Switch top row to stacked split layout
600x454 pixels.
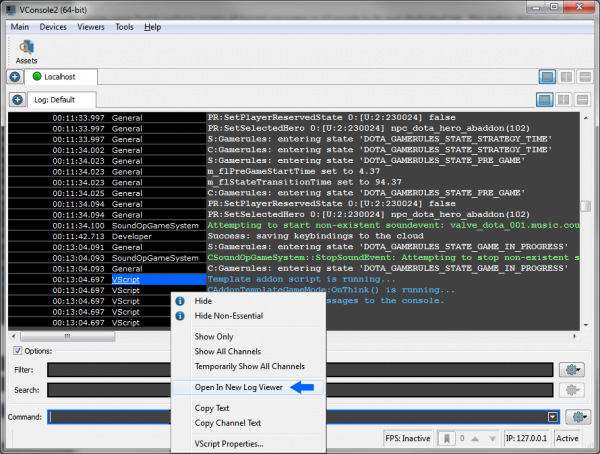click(585, 77)
